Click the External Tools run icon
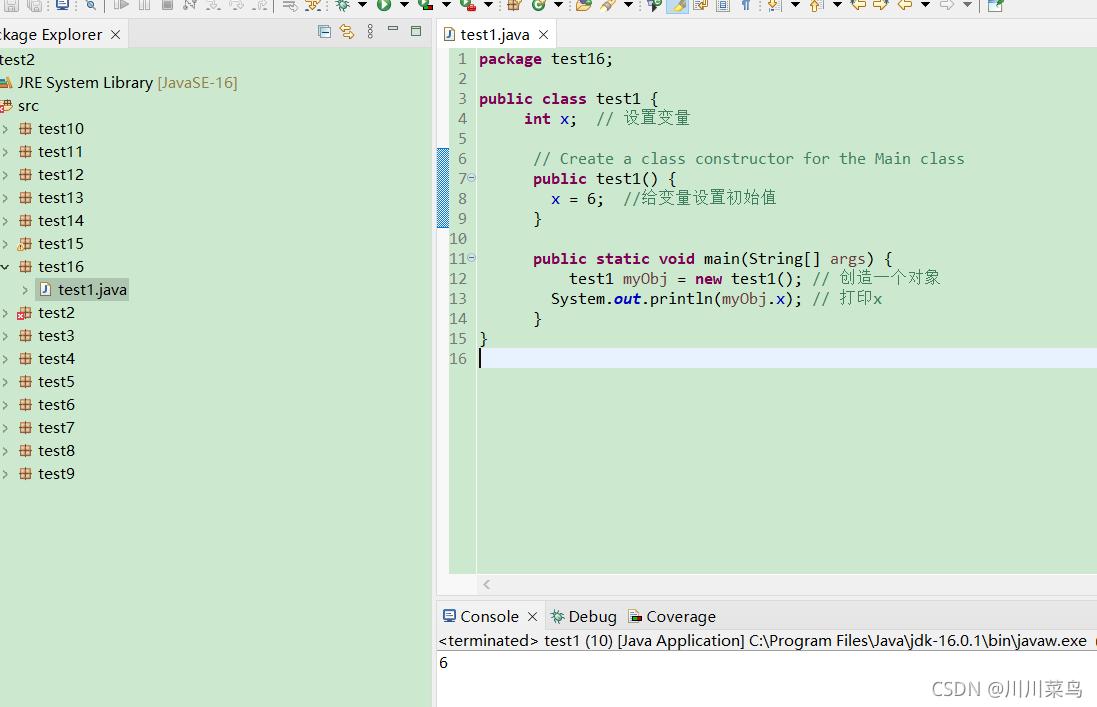Image resolution: width=1097 pixels, height=707 pixels. click(467, 5)
